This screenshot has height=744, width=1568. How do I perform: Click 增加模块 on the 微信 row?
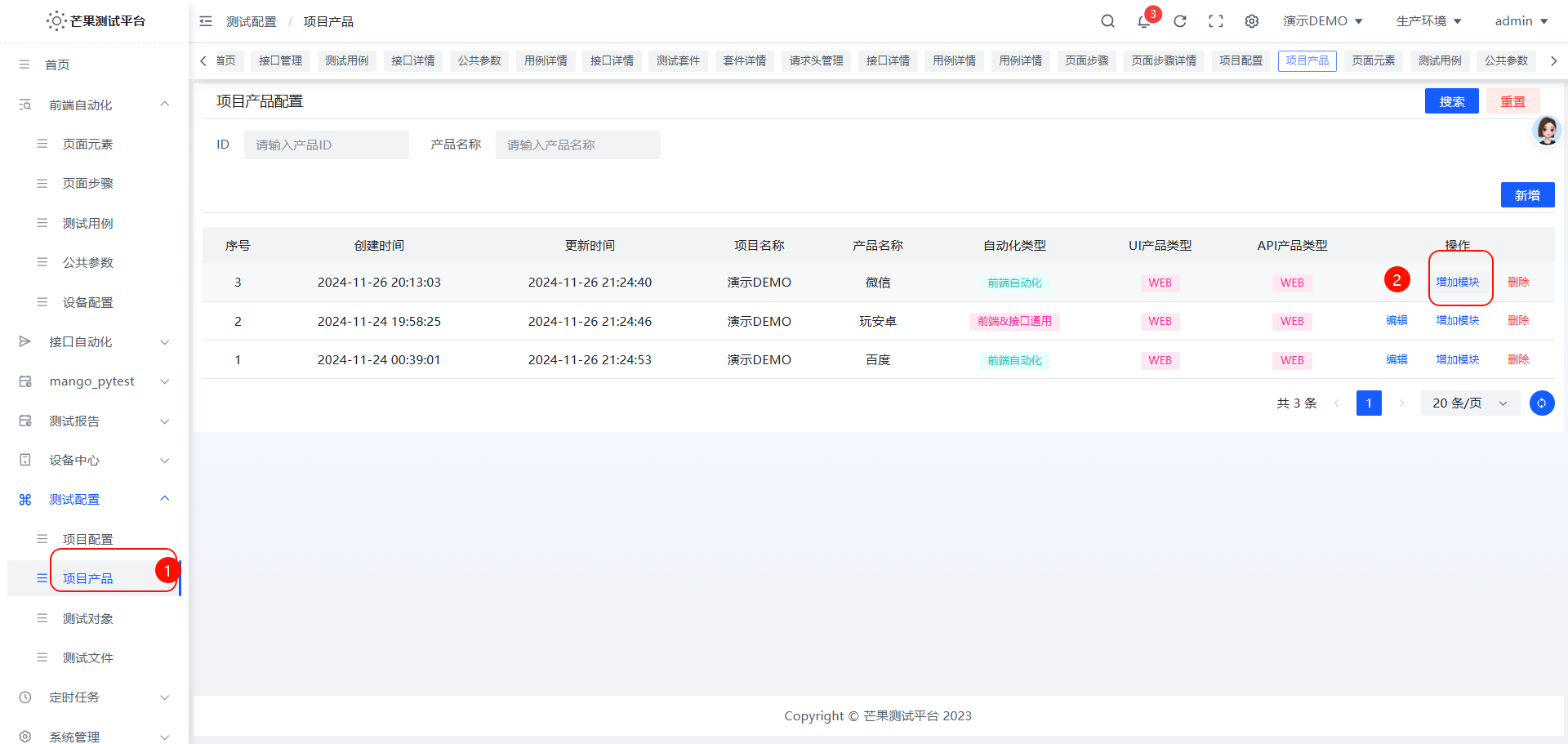[1457, 282]
